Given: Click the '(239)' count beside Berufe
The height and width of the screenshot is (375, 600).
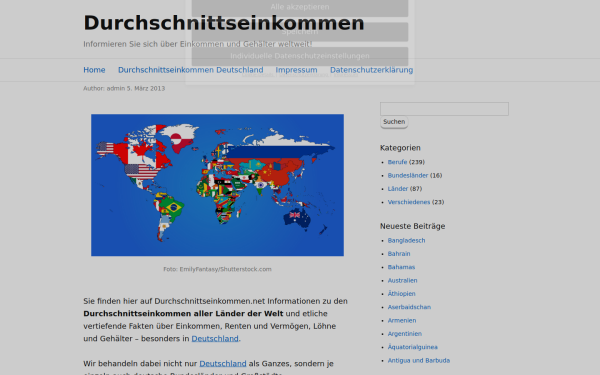Looking at the screenshot, I should point(417,162).
